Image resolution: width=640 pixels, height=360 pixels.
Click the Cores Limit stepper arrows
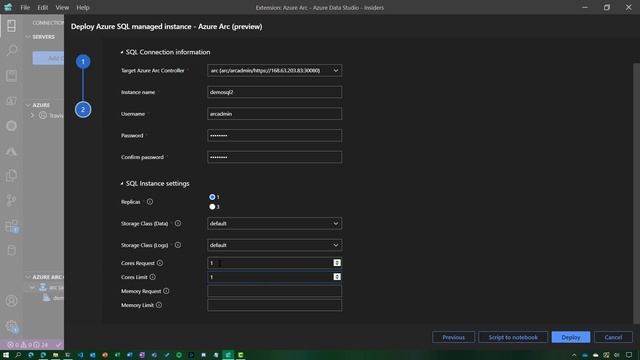tap(337, 277)
